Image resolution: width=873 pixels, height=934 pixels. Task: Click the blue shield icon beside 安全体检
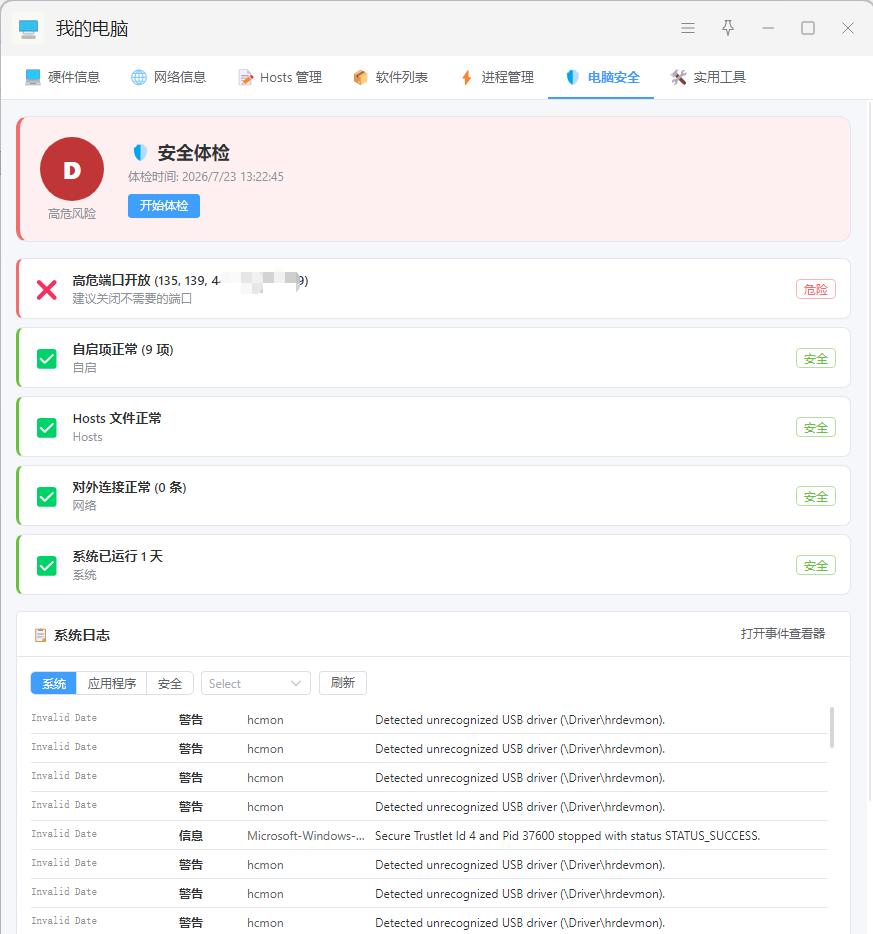coord(140,152)
